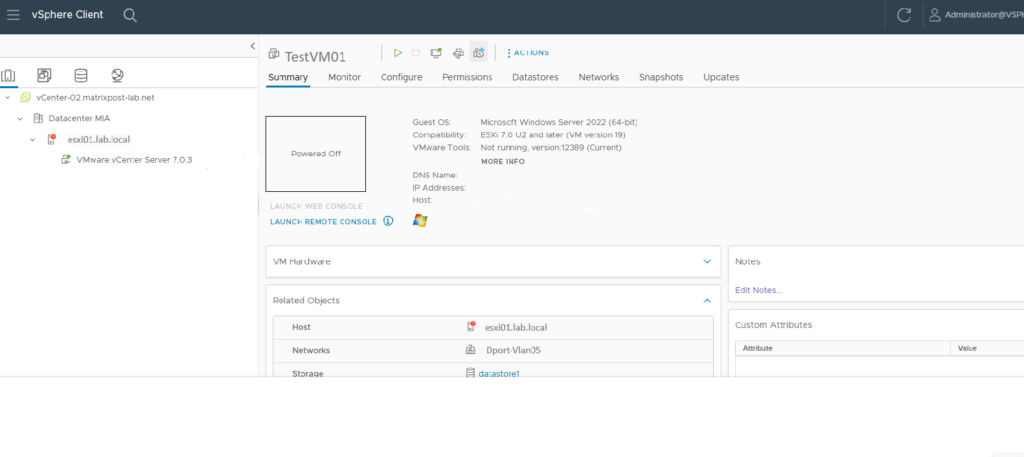
Task: Open the Networking inventory view icon
Action: tap(117, 75)
